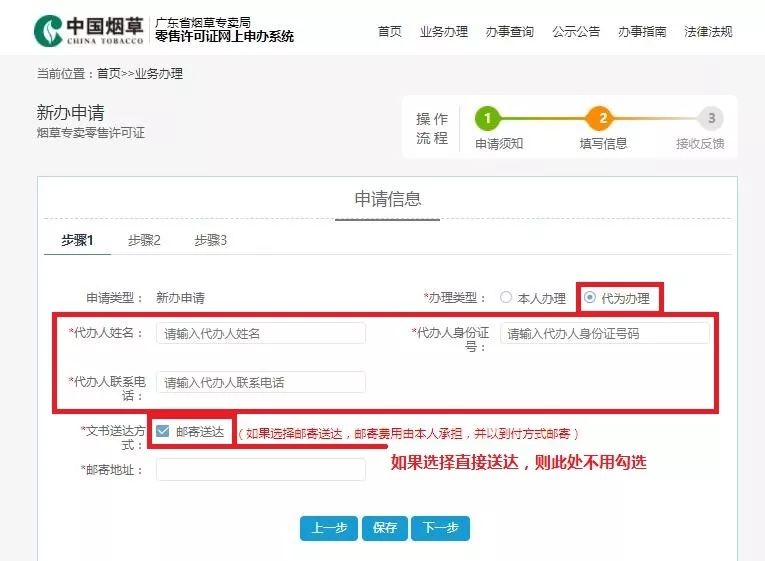Click the 首页 breadcrumb link
Image resolution: width=765 pixels, height=561 pixels.
[109, 74]
